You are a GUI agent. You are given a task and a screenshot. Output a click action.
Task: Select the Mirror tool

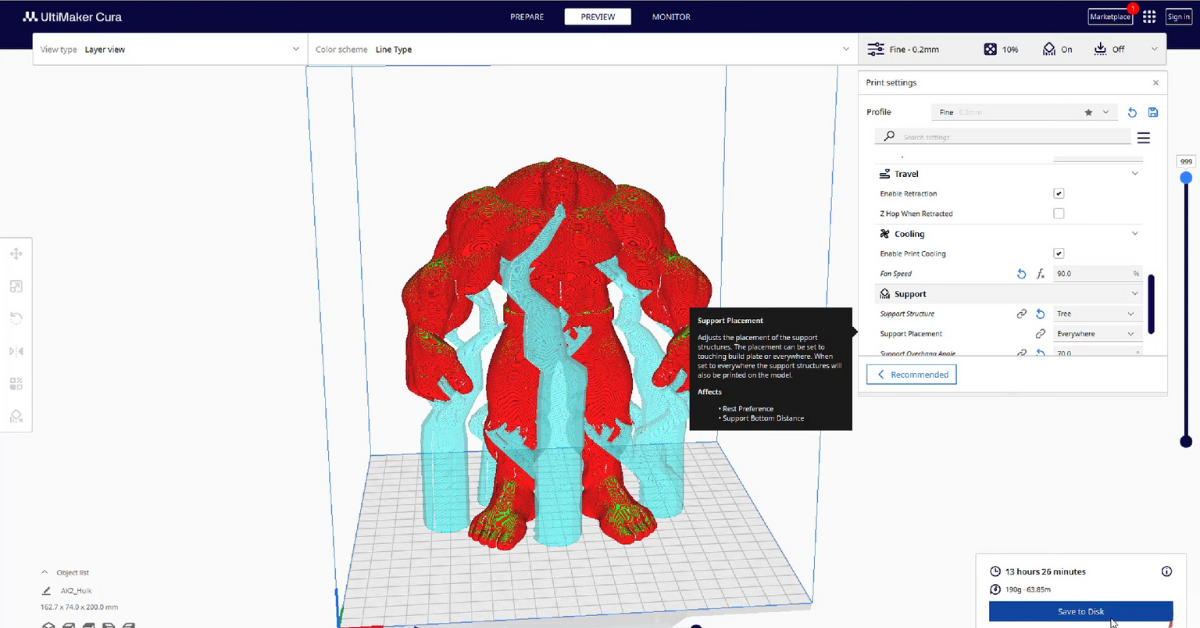click(x=16, y=351)
